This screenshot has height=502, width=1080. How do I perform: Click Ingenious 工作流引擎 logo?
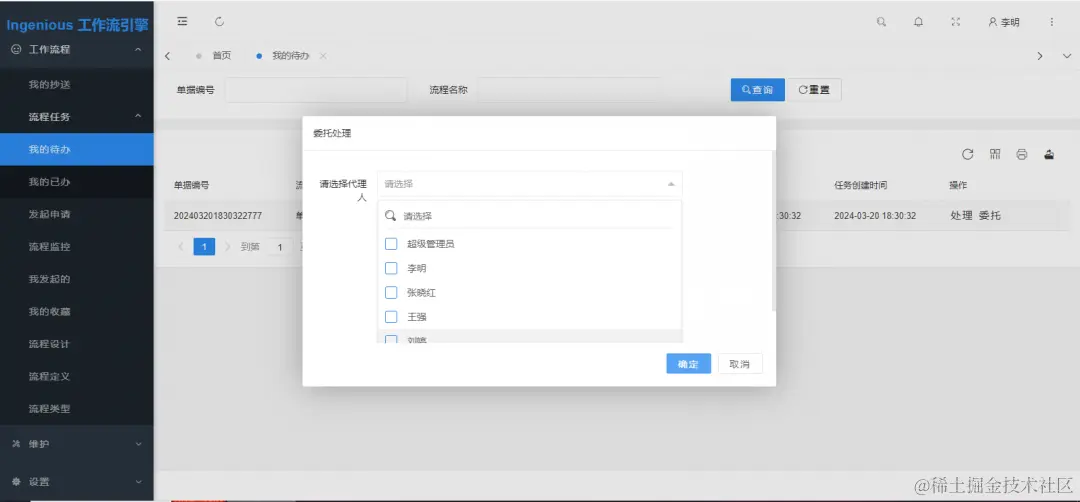[x=77, y=25]
